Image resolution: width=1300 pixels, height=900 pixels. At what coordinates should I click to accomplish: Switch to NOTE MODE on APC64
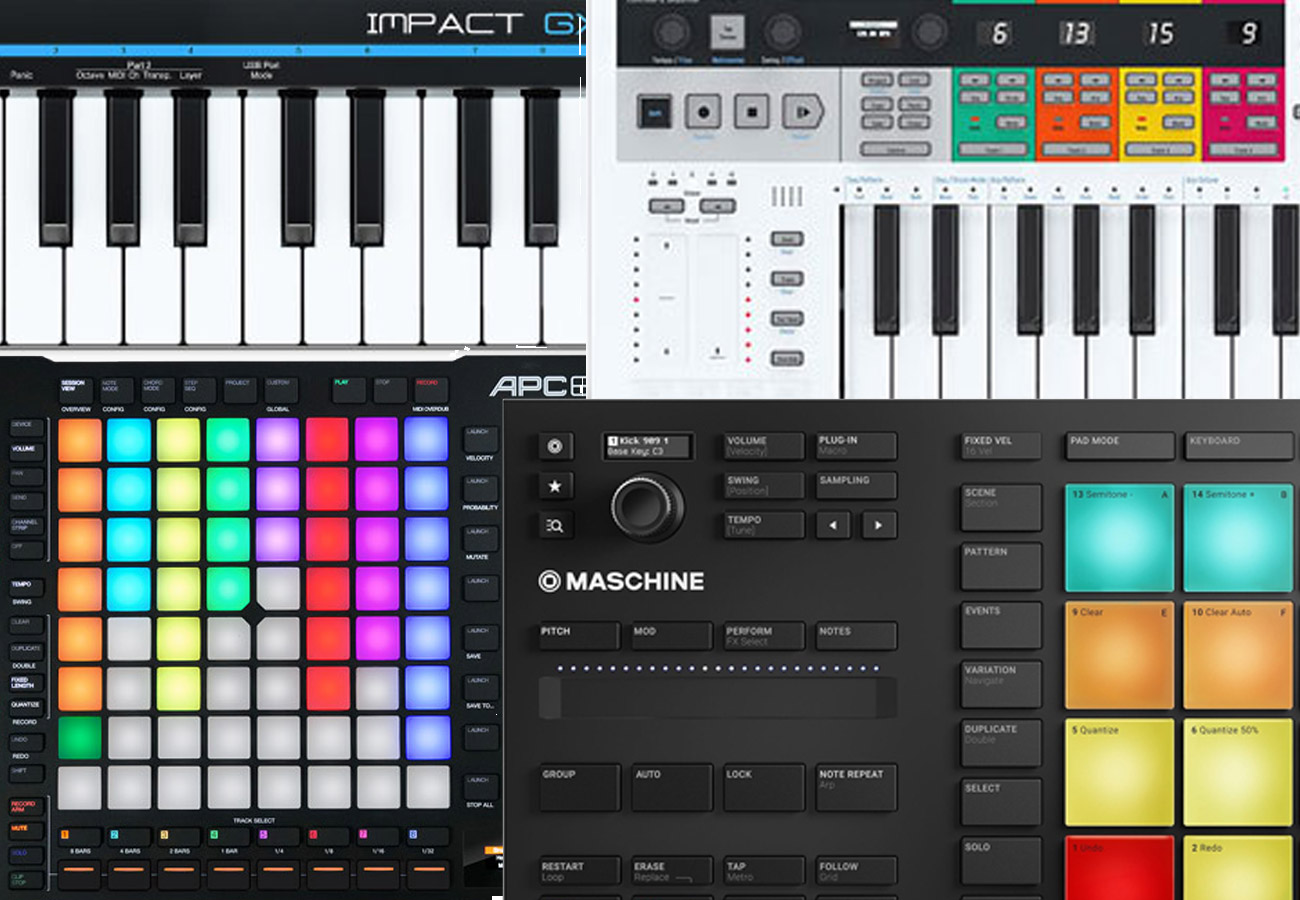coord(116,389)
